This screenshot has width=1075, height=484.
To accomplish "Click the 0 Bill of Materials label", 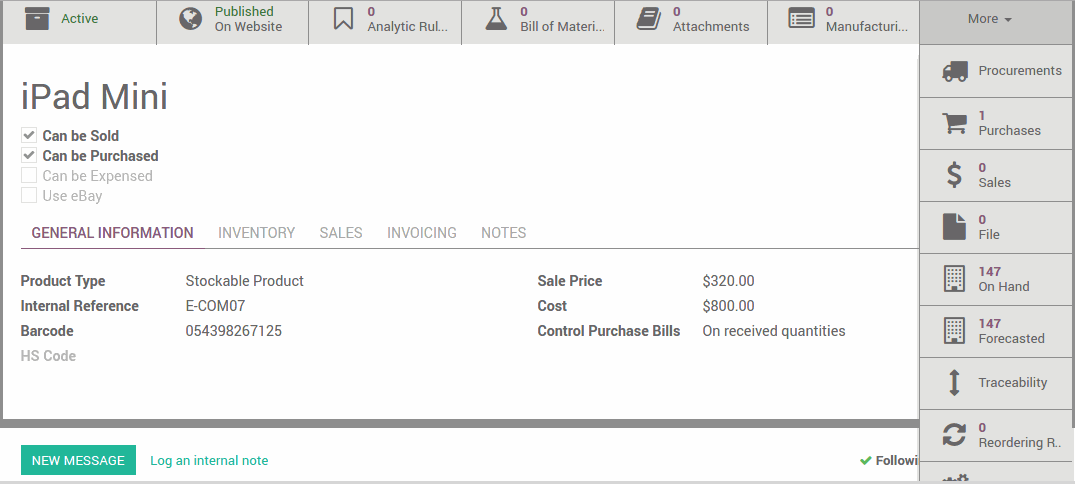I will click(563, 19).
